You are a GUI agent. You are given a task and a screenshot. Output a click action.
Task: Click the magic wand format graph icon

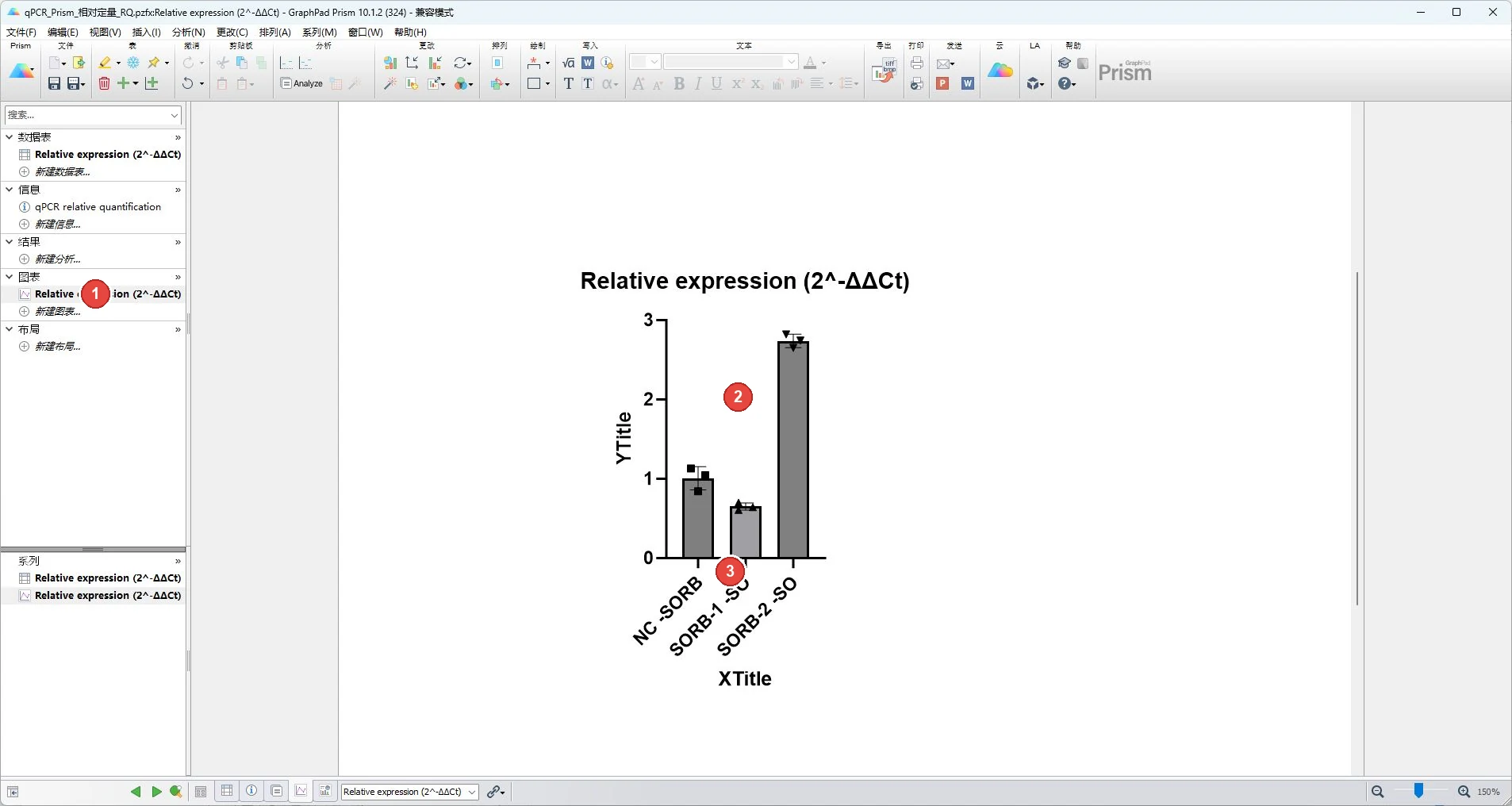390,83
